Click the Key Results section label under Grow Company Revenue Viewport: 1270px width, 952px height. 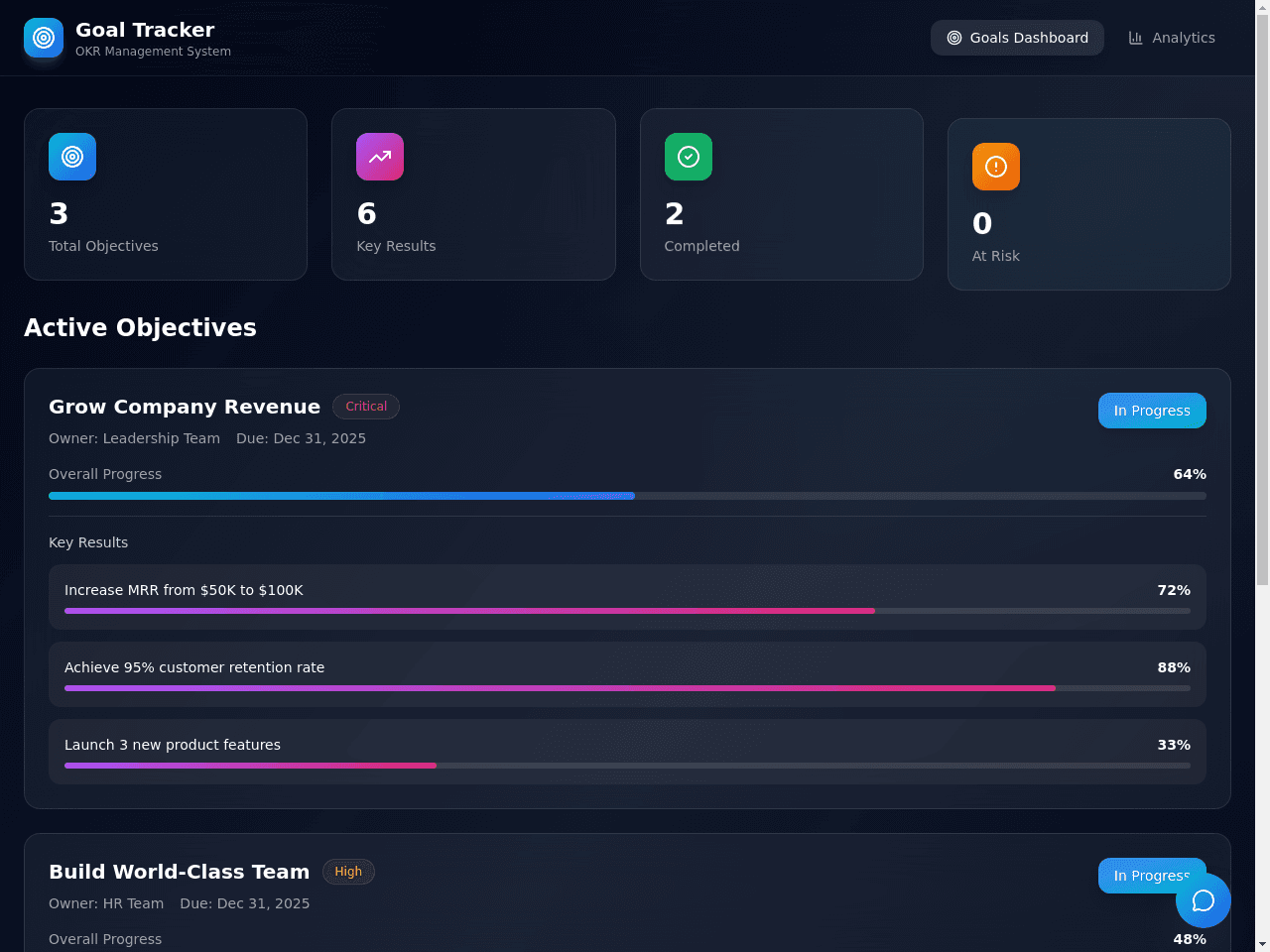[x=88, y=542]
